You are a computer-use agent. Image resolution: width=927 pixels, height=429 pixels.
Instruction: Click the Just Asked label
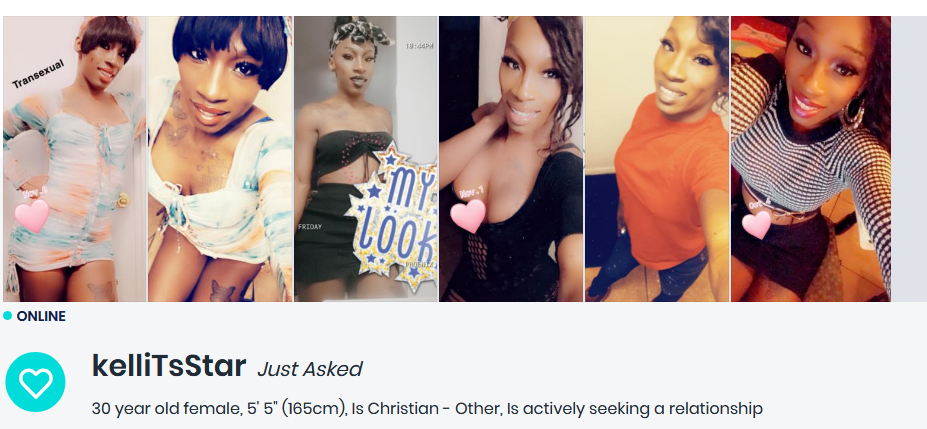point(310,369)
